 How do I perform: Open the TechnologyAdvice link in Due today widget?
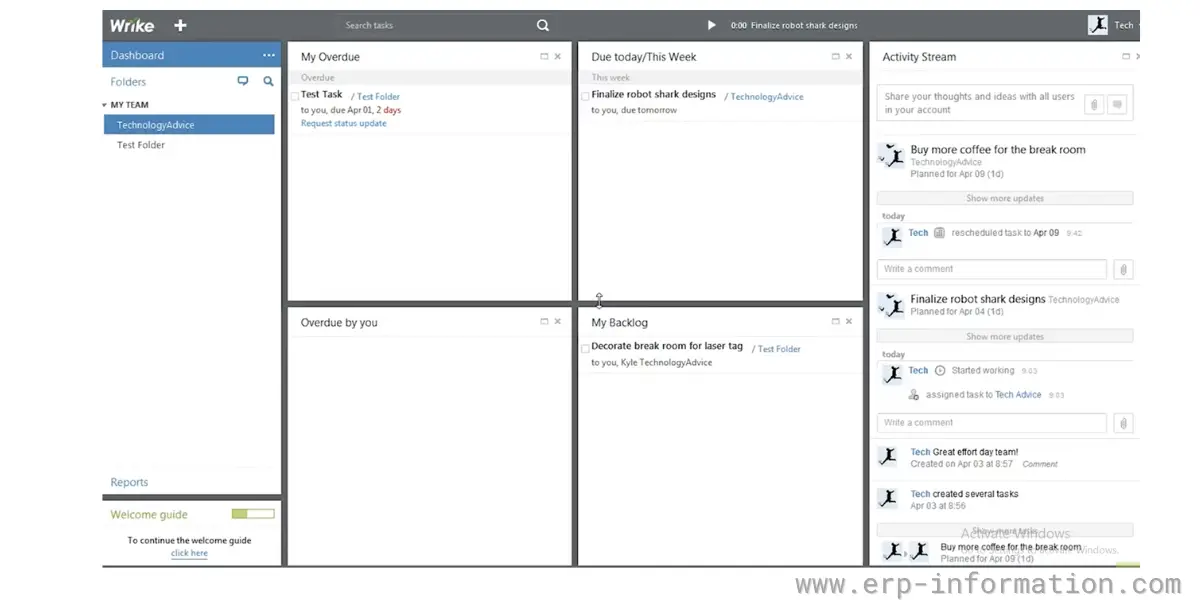coord(767,97)
